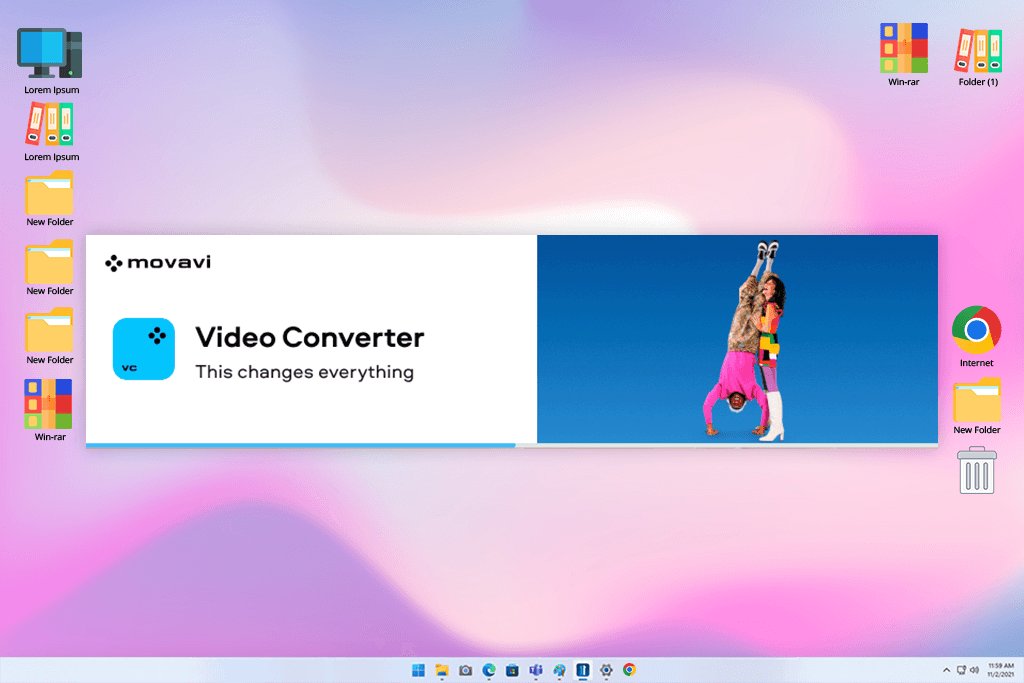
Task: Click the Movavi Video Converter VC app logo
Action: point(144,349)
